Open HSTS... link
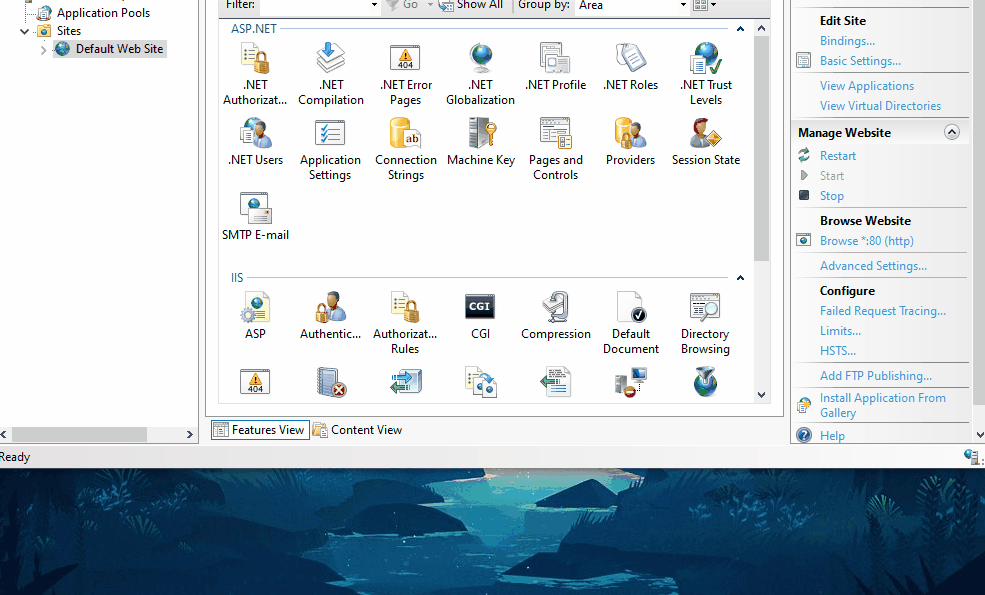This screenshot has width=985, height=595. [837, 351]
